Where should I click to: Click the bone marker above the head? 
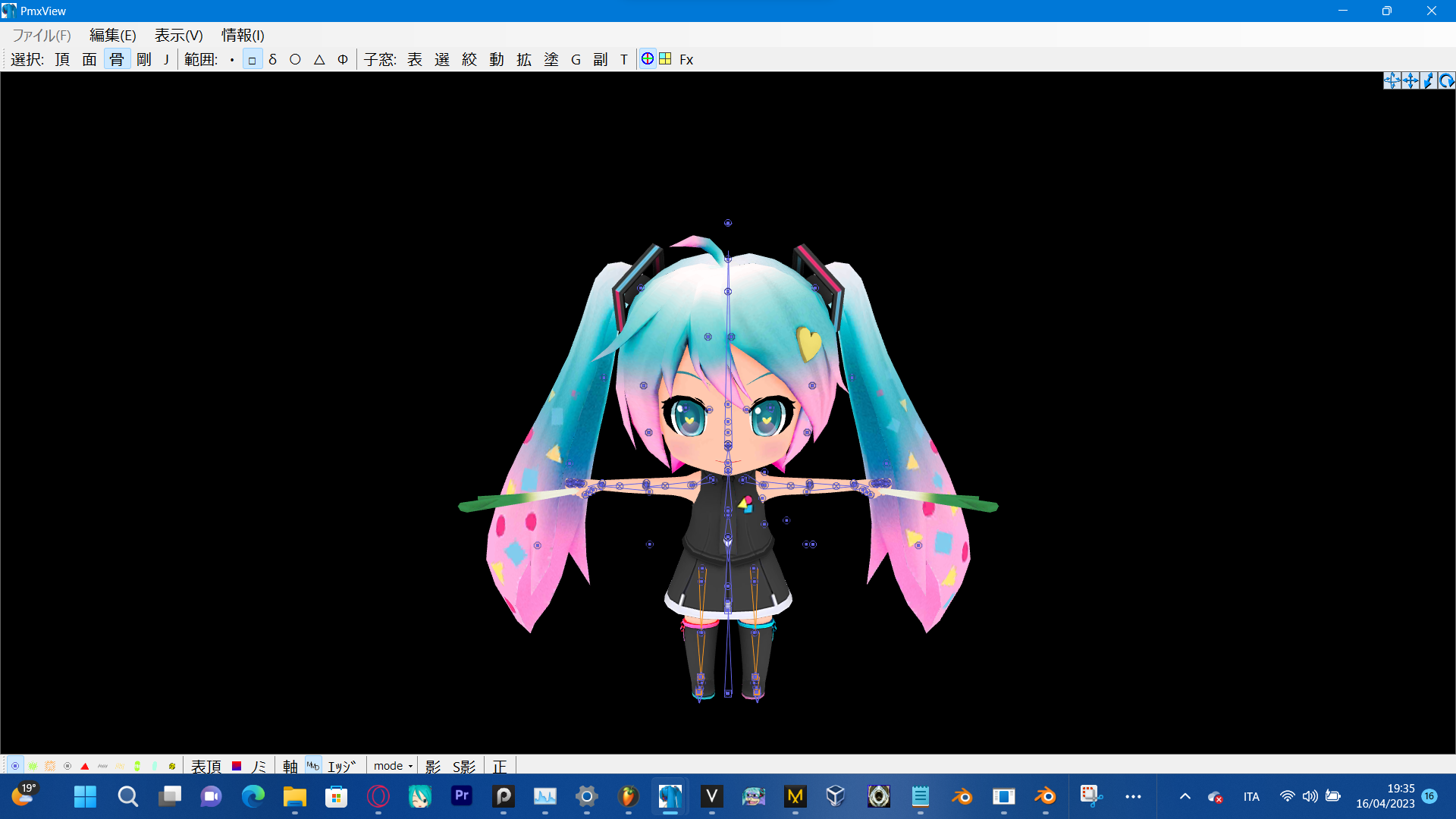(x=728, y=223)
